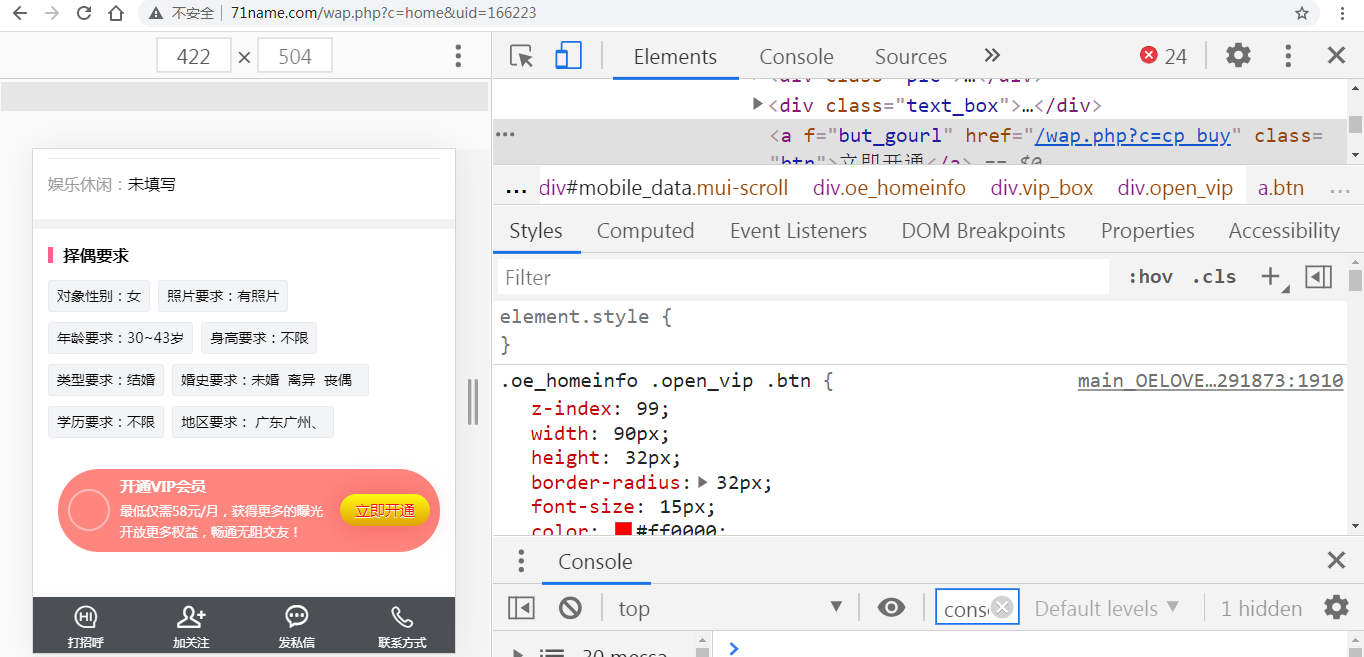1364x657 pixels.
Task: Open DevTools settings gear
Action: click(1238, 56)
